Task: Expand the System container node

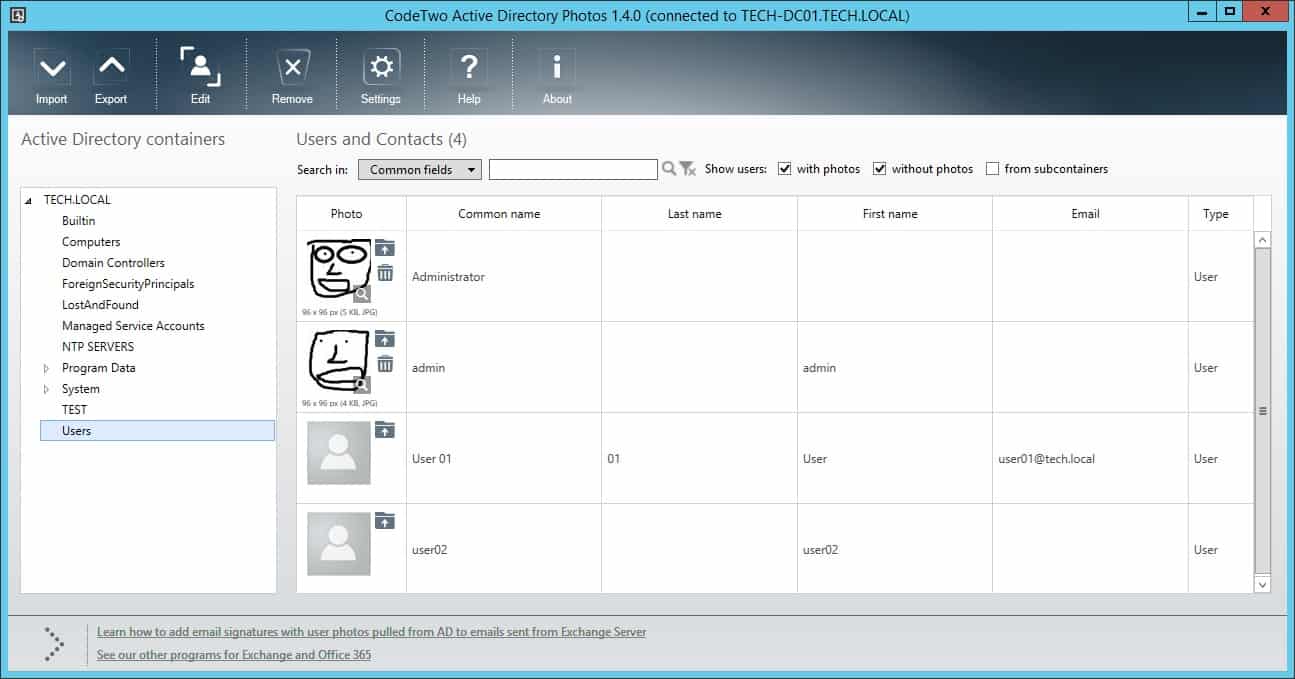Action: click(x=46, y=389)
